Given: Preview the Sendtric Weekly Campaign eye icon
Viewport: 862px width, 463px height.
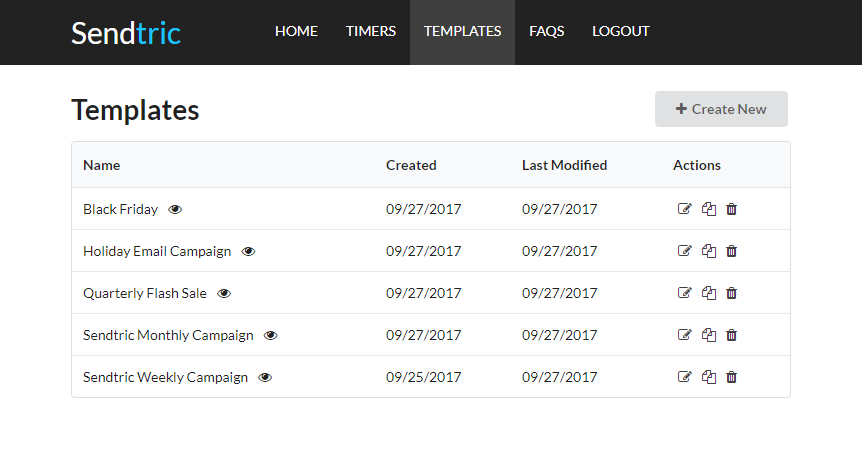Looking at the screenshot, I should click(265, 377).
